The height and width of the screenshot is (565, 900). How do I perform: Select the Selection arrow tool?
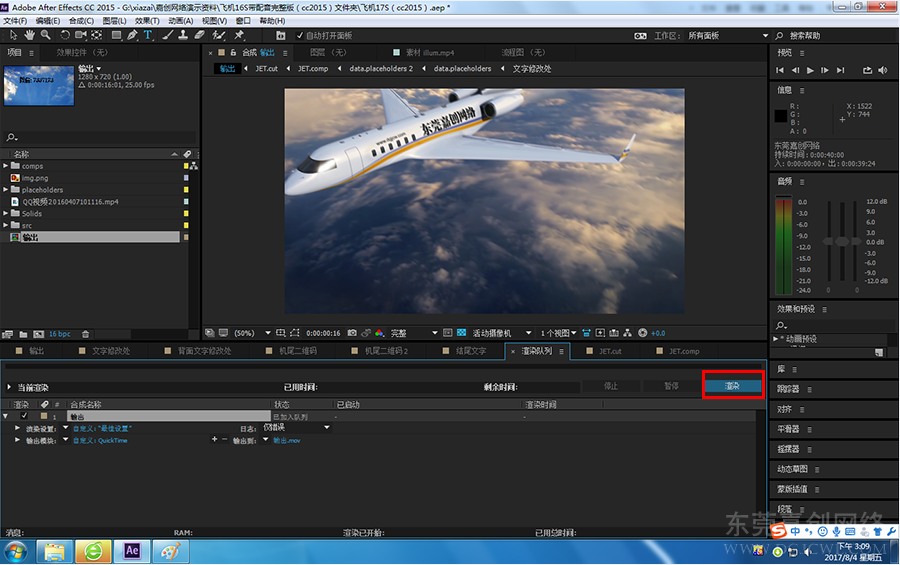click(x=13, y=35)
